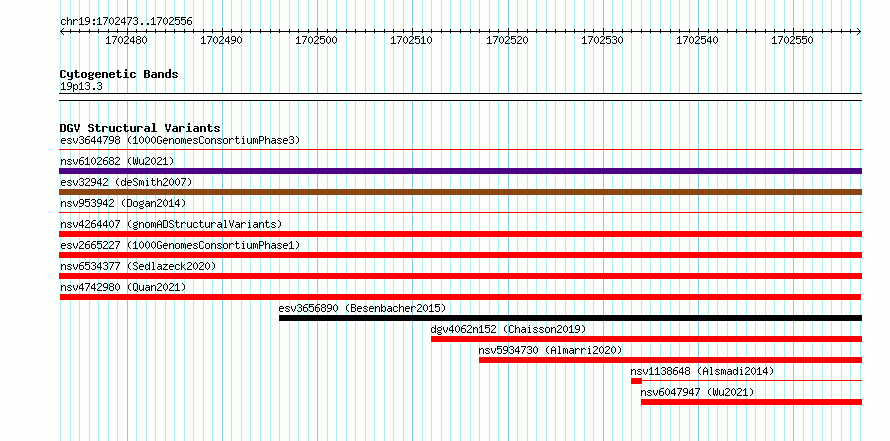
Task: Click the red nsv6534377 variant bar
Action: (460, 276)
